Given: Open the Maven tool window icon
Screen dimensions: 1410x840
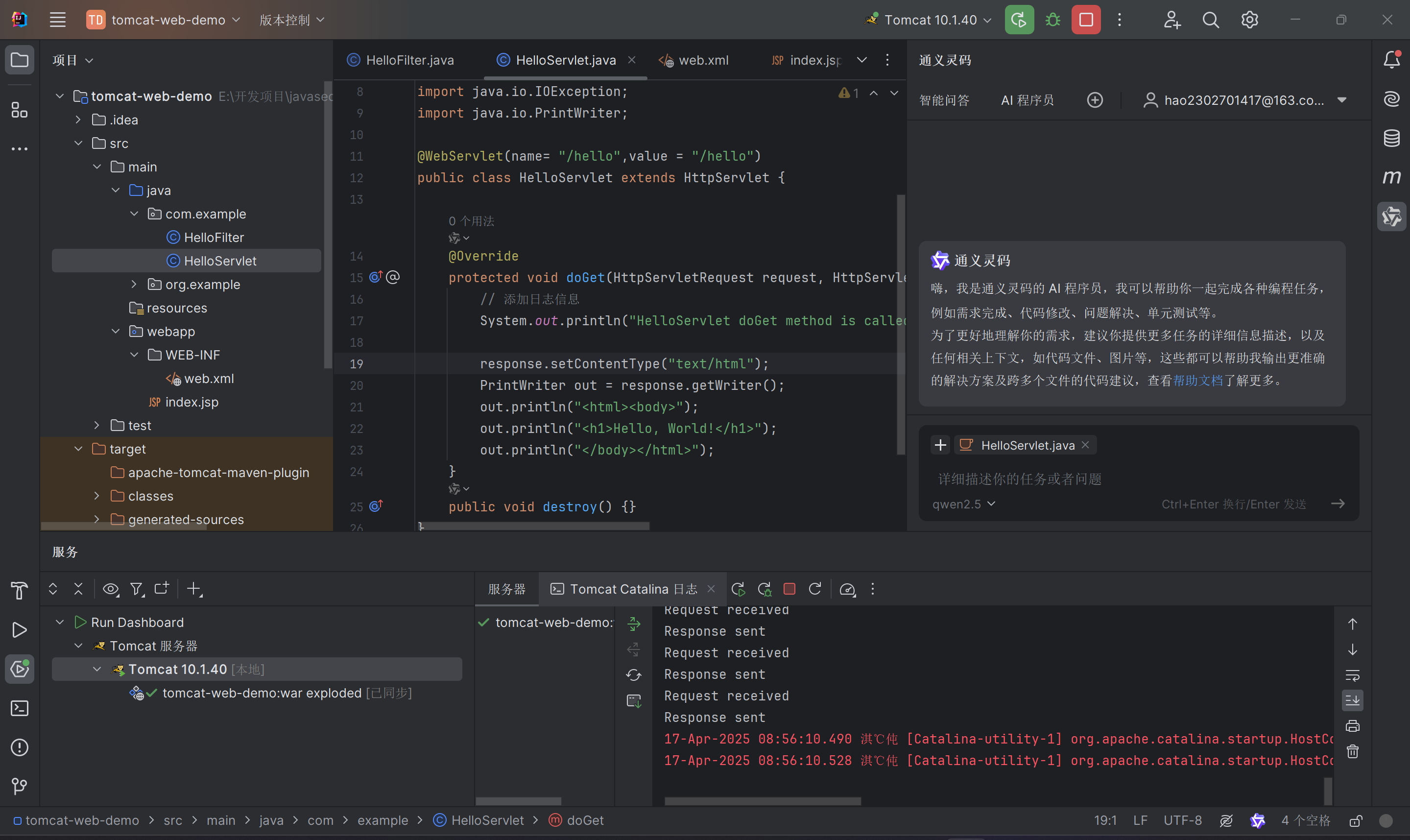Looking at the screenshot, I should click(1391, 177).
